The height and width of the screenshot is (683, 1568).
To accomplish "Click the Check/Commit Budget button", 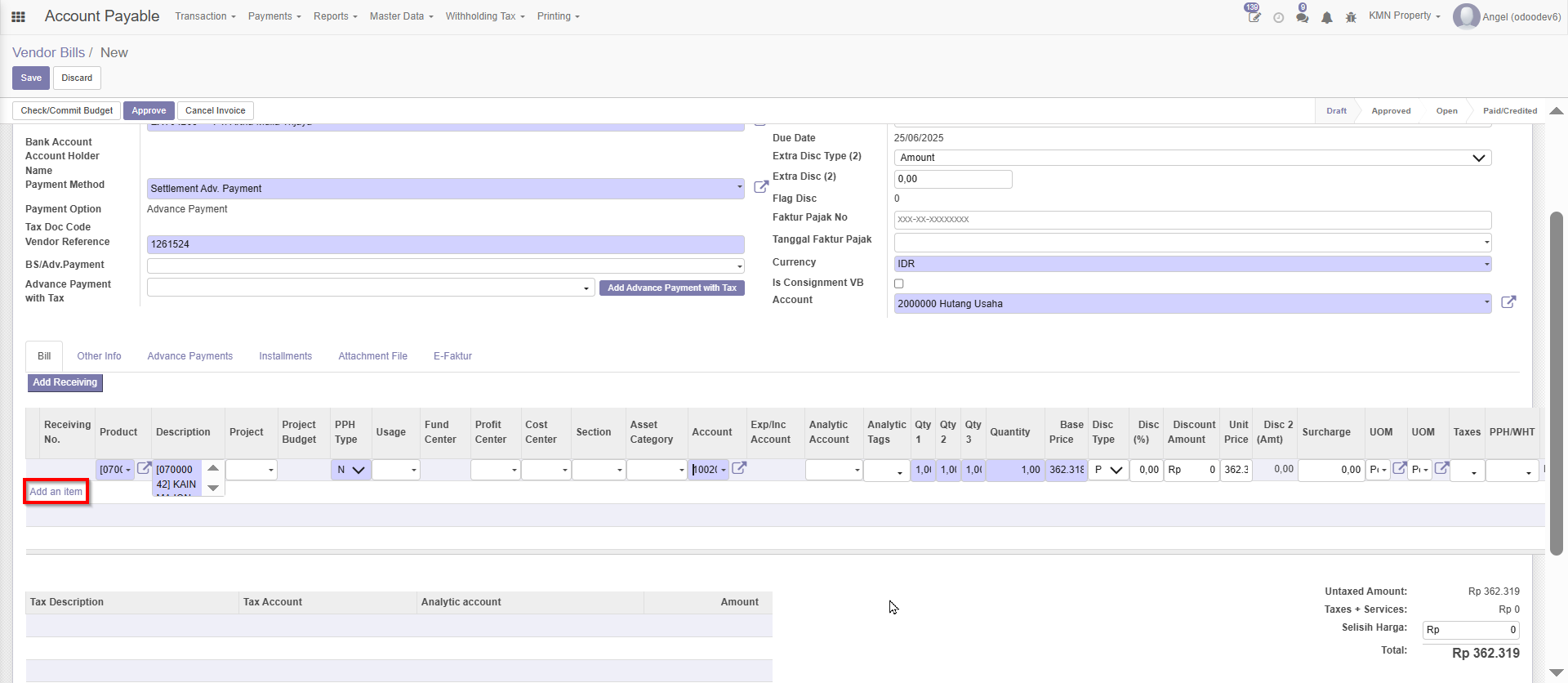I will 67,110.
